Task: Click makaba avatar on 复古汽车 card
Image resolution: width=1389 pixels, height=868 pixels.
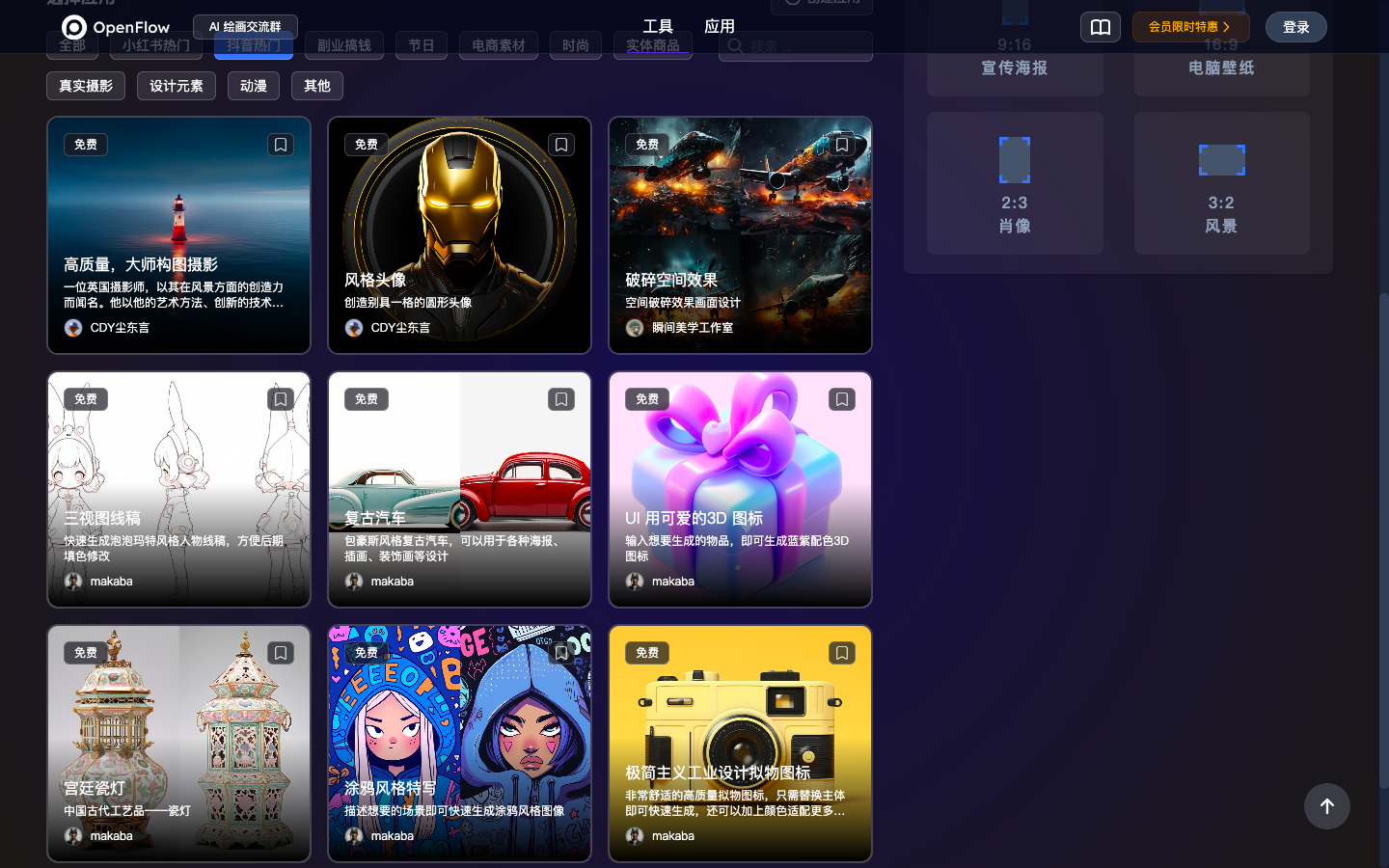Action: (x=354, y=582)
